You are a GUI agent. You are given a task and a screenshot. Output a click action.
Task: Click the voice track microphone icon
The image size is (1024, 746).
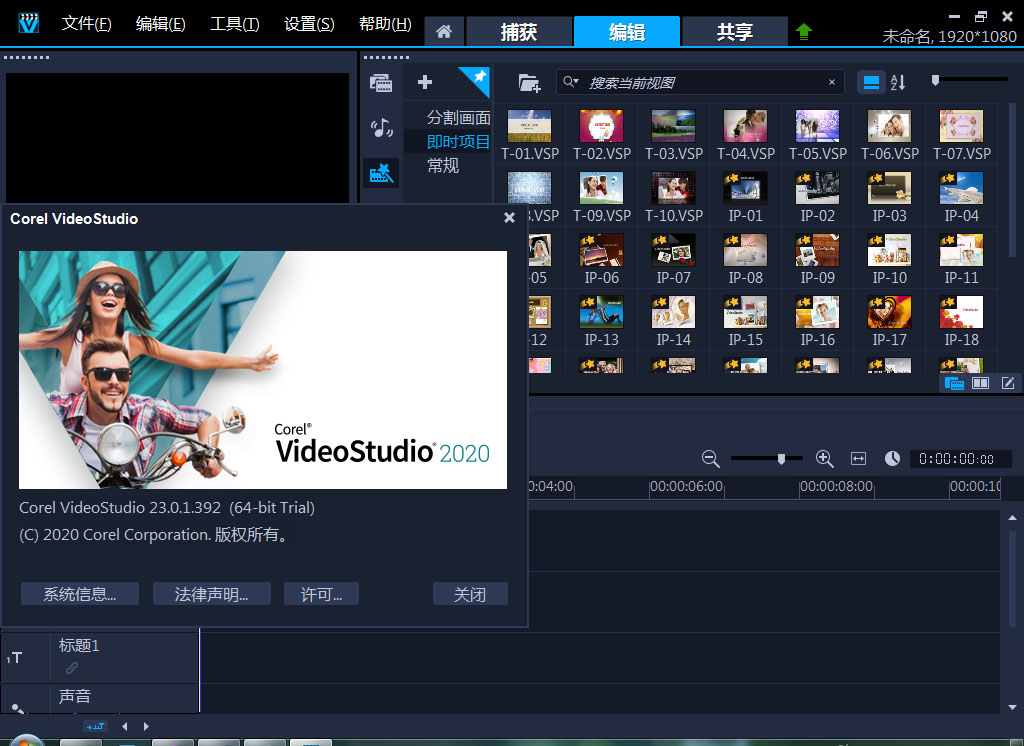pyautogui.click(x=18, y=708)
